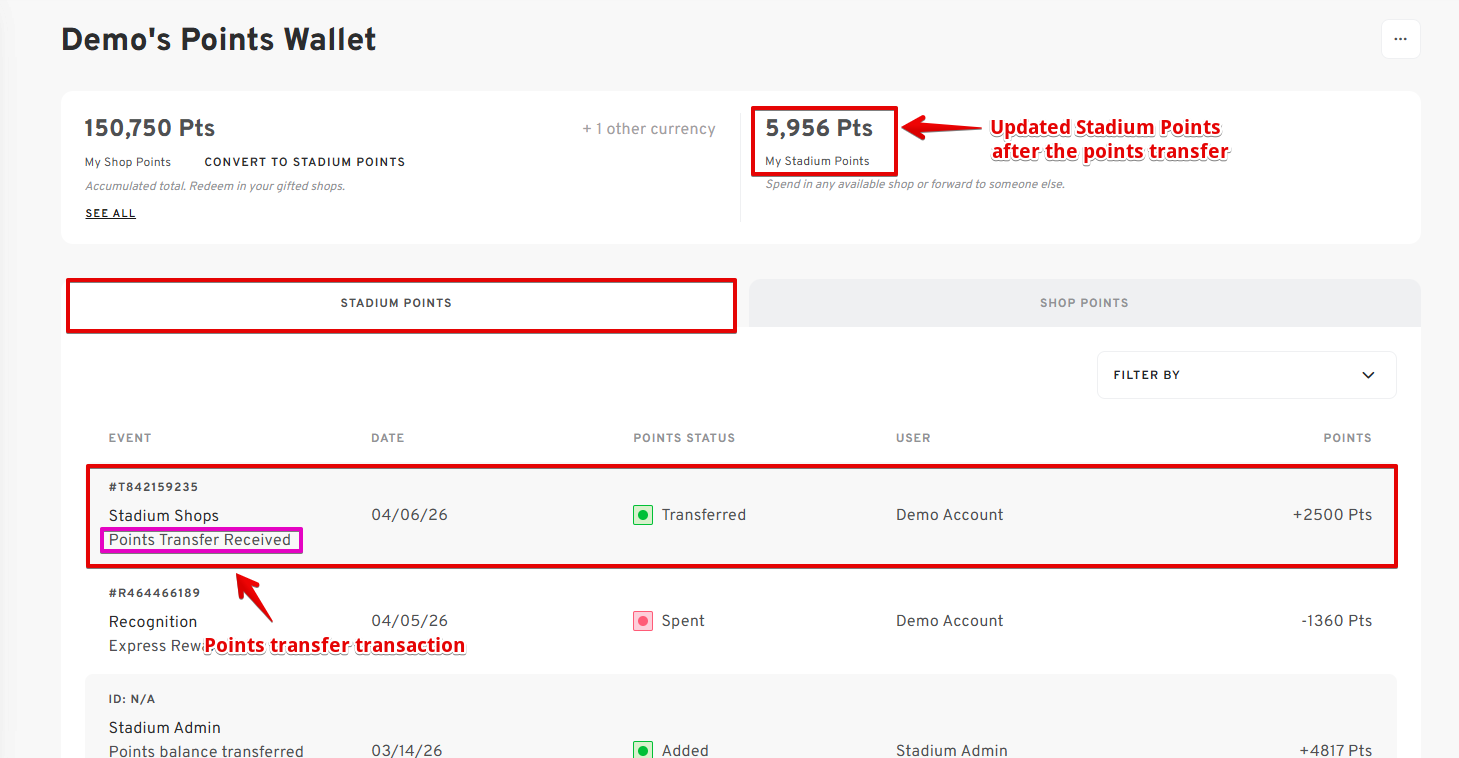Click the green Transferred status icon
1459x758 pixels.
(643, 515)
